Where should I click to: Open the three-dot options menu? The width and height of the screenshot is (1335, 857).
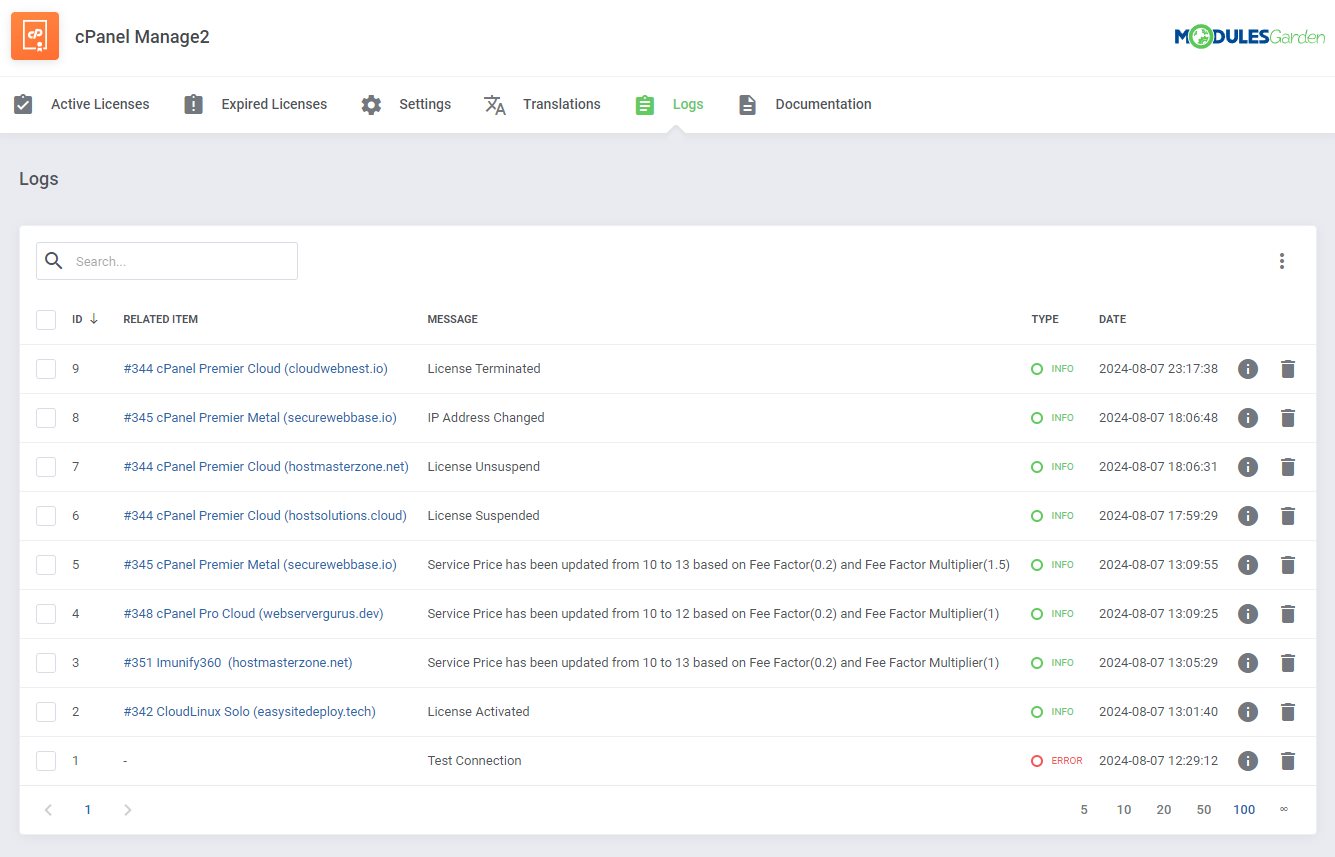(1282, 261)
